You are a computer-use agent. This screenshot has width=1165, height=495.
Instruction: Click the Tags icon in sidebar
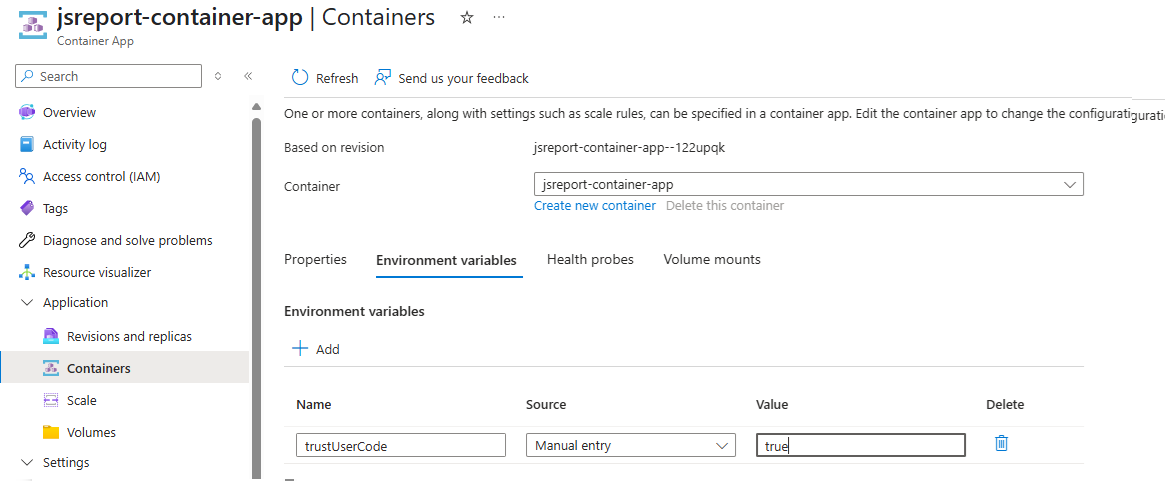pos(27,208)
